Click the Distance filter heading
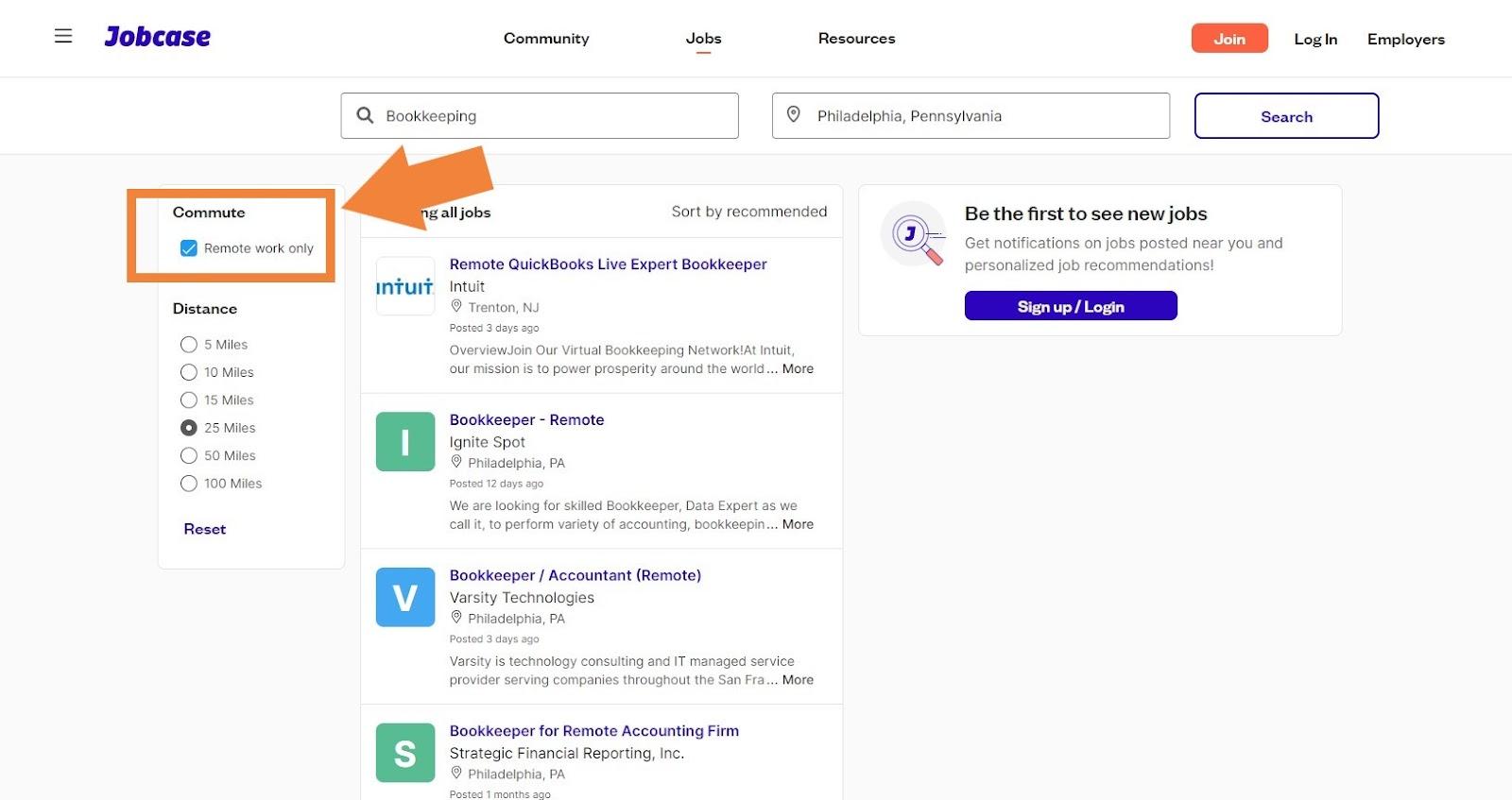This screenshot has height=800, width=1512. 205,309
